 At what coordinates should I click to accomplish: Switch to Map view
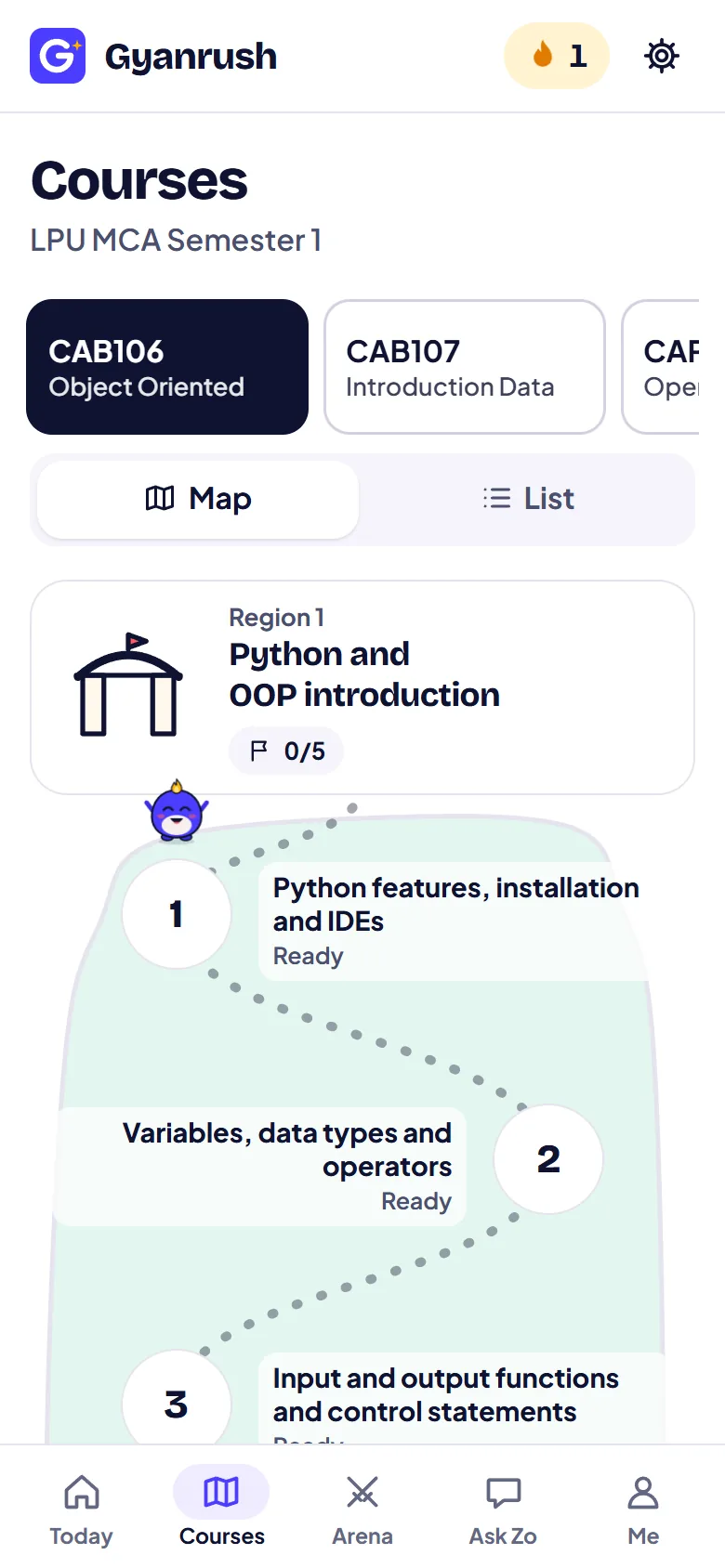198,499
